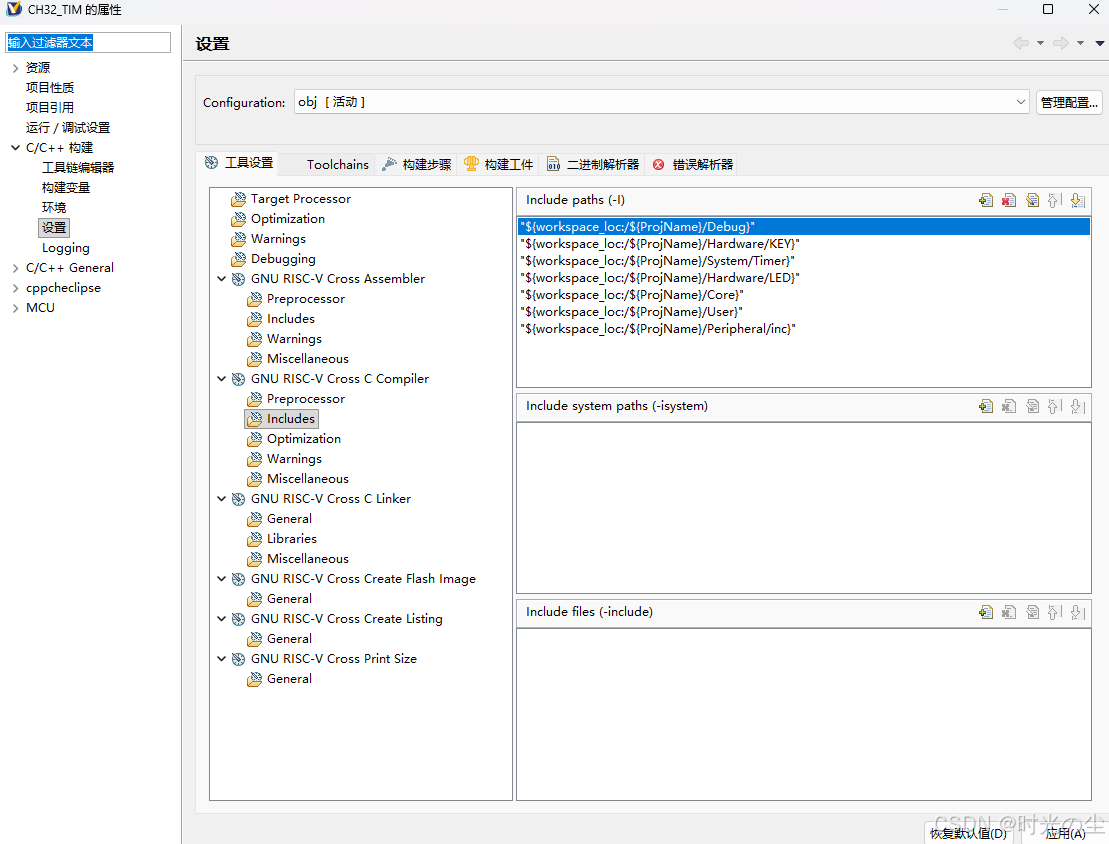Select 运行 / 调试设置 item
The height and width of the screenshot is (844, 1109).
pos(68,127)
